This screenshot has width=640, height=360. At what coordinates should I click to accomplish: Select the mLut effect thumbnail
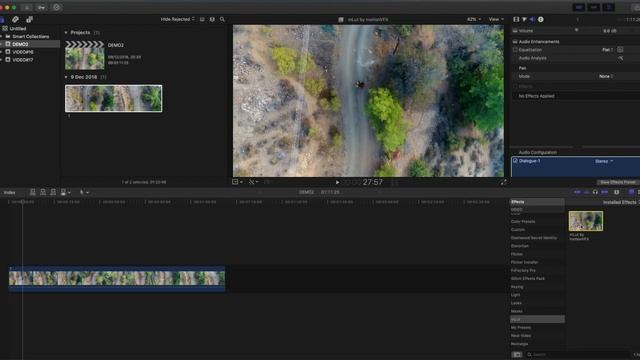click(x=586, y=221)
